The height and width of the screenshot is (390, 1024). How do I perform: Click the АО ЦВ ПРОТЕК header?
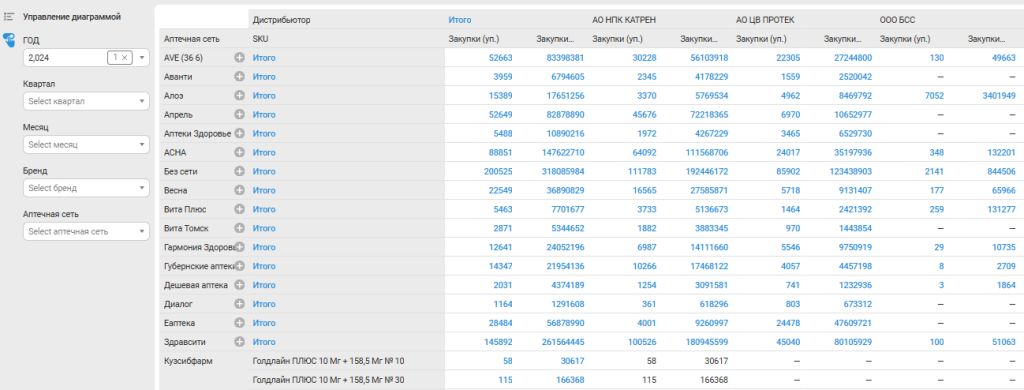765,20
